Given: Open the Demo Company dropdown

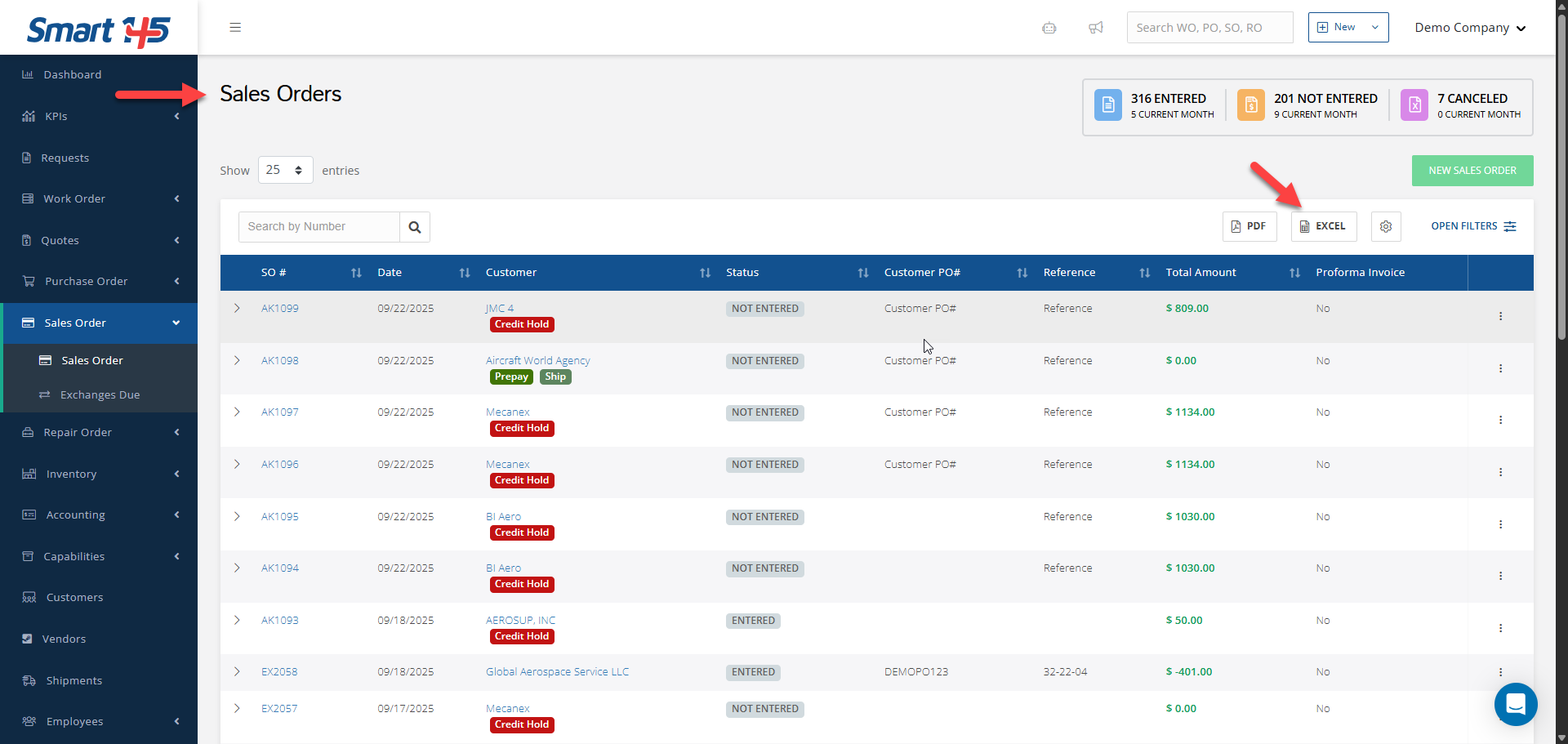Looking at the screenshot, I should coord(1470,28).
